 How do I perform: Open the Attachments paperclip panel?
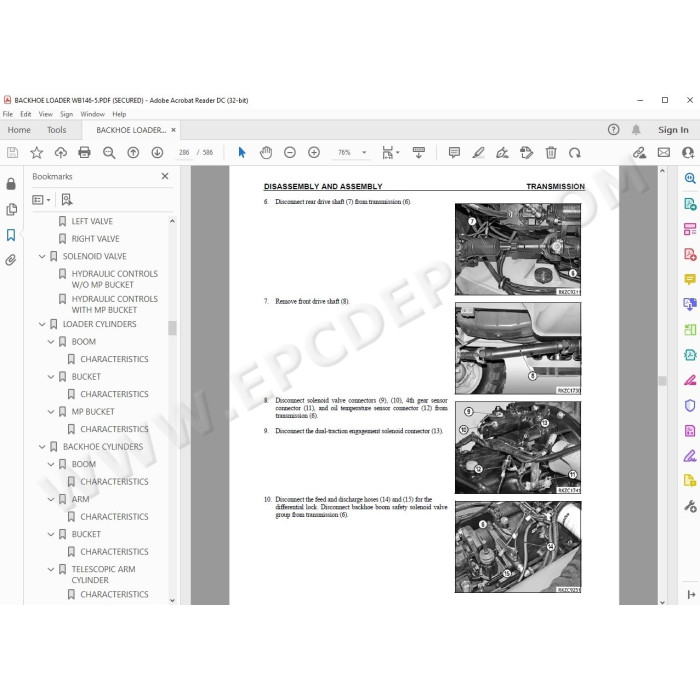pos(11,259)
